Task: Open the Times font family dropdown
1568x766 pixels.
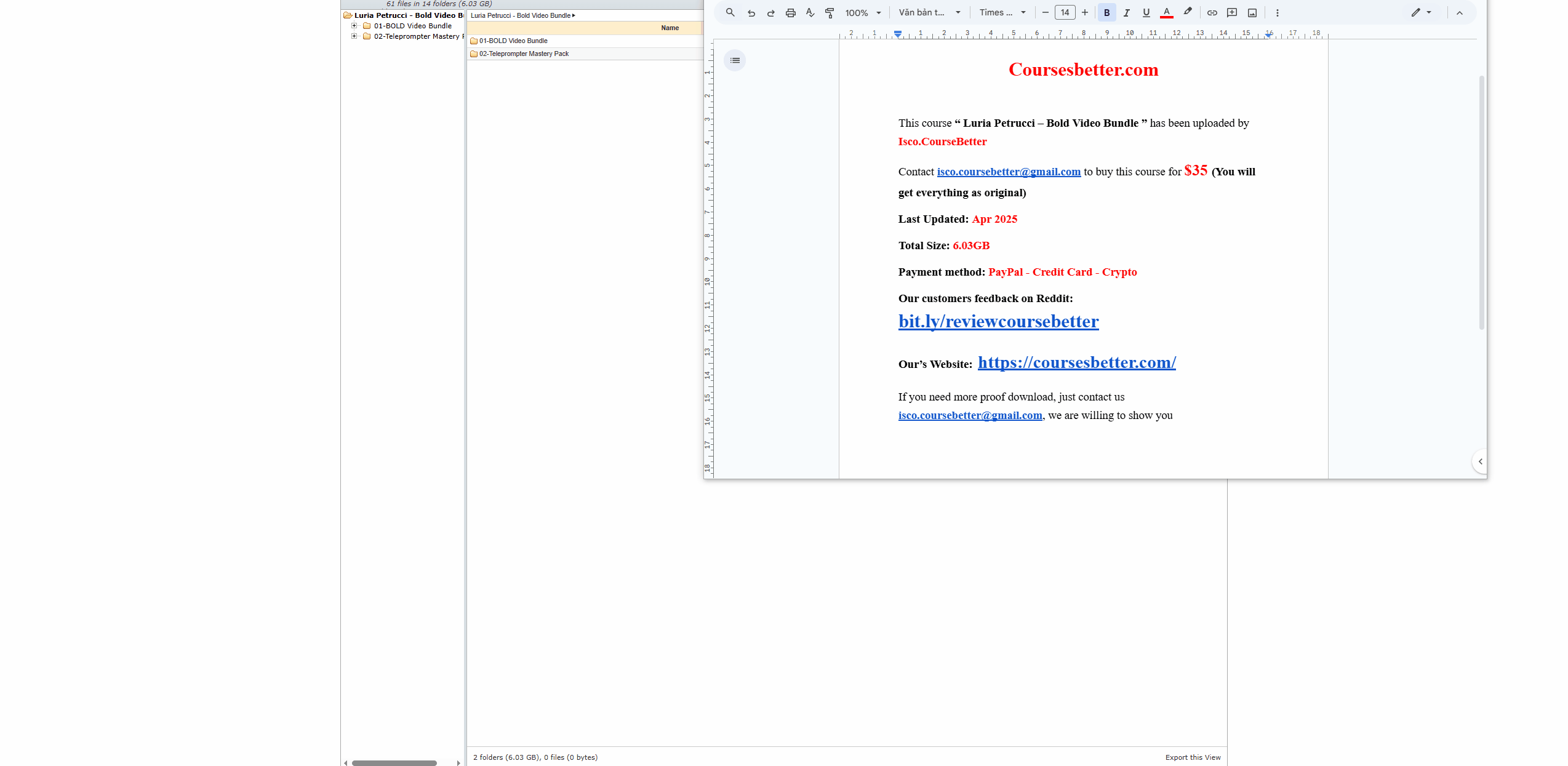Action: point(1002,12)
